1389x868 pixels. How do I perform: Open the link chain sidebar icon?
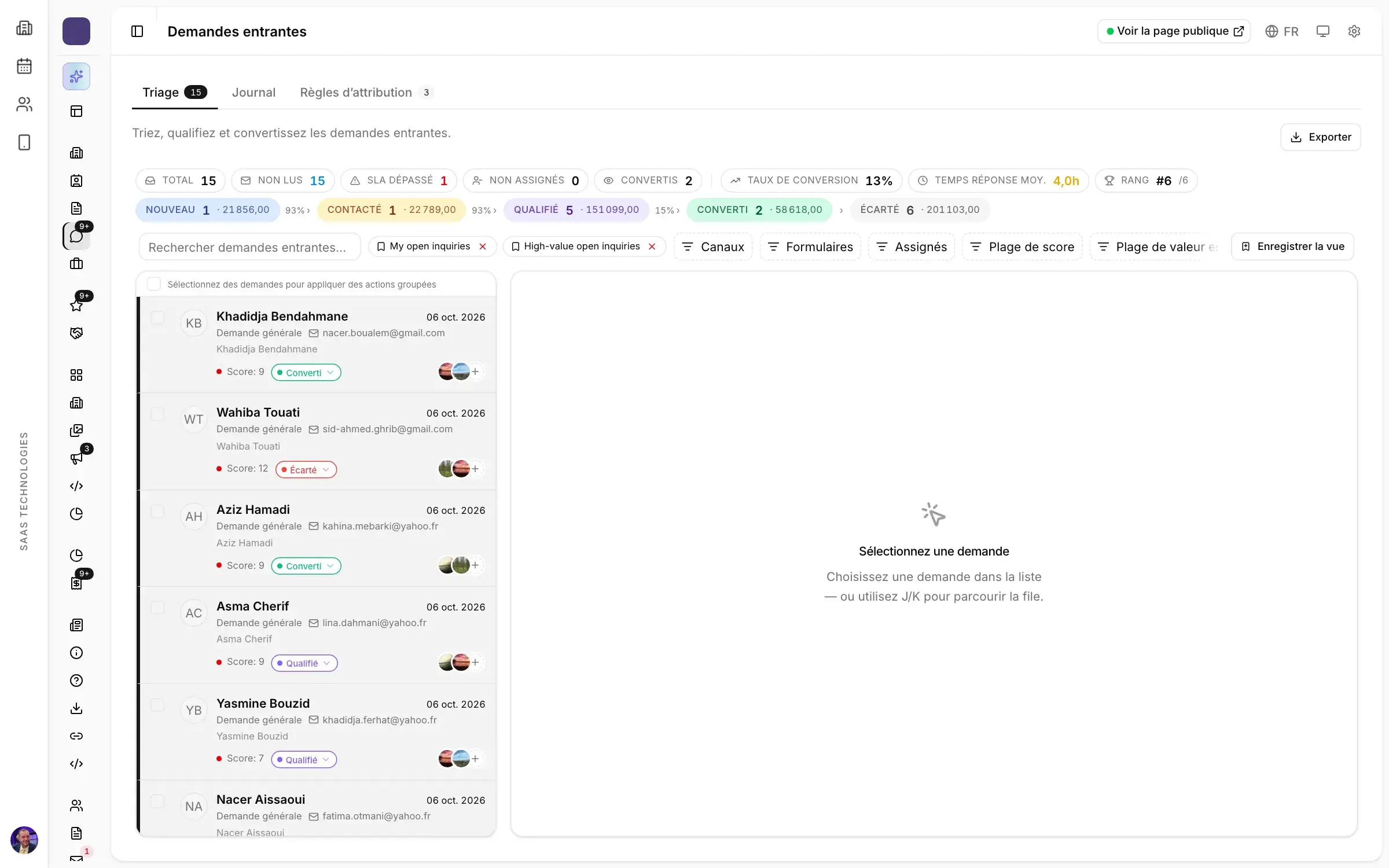pos(76,736)
